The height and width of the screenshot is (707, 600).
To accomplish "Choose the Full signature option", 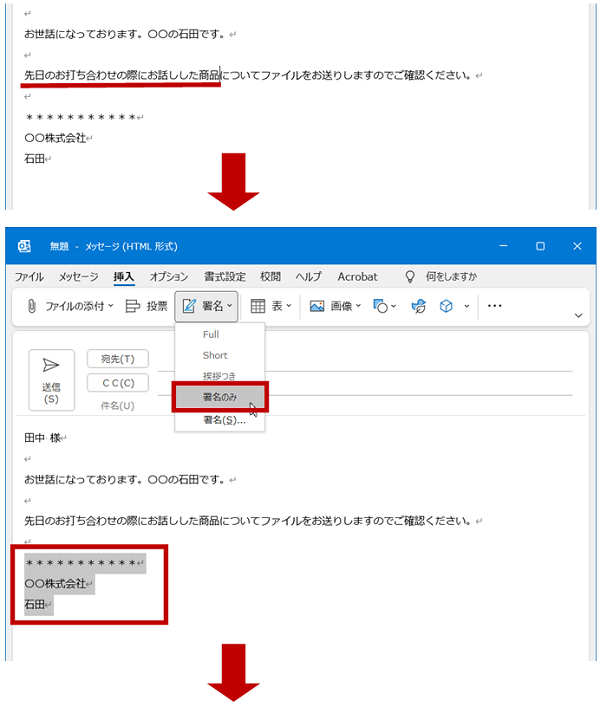I will click(x=210, y=335).
